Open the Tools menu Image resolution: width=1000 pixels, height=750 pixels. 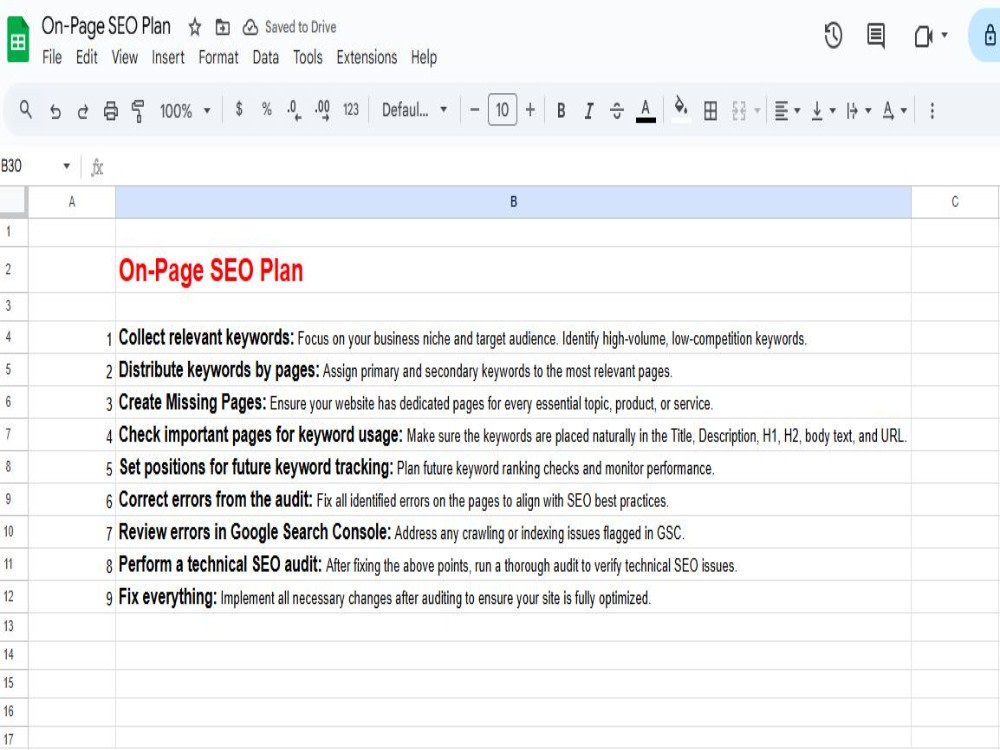point(307,57)
